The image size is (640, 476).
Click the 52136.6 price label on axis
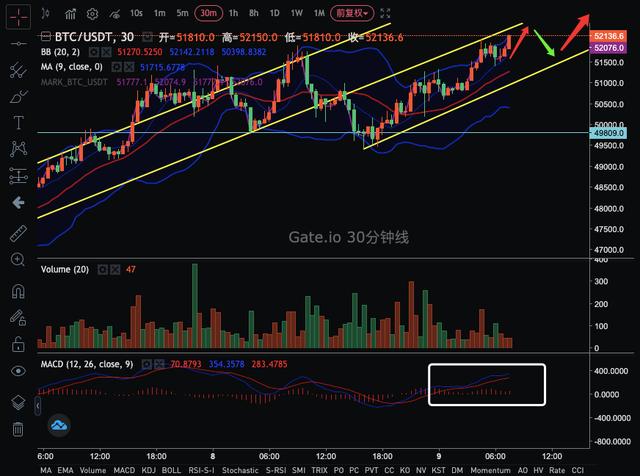point(609,36)
